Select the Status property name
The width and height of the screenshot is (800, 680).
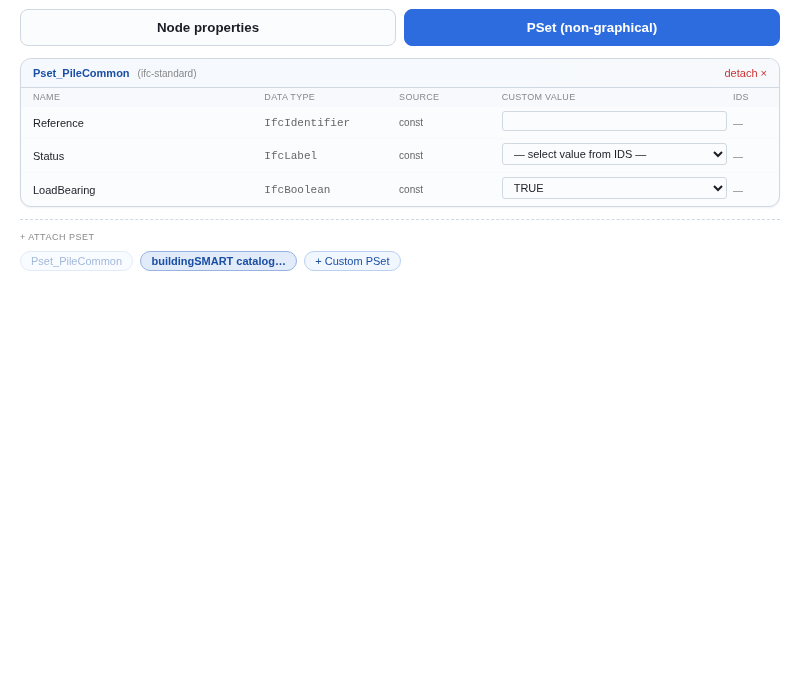48,156
